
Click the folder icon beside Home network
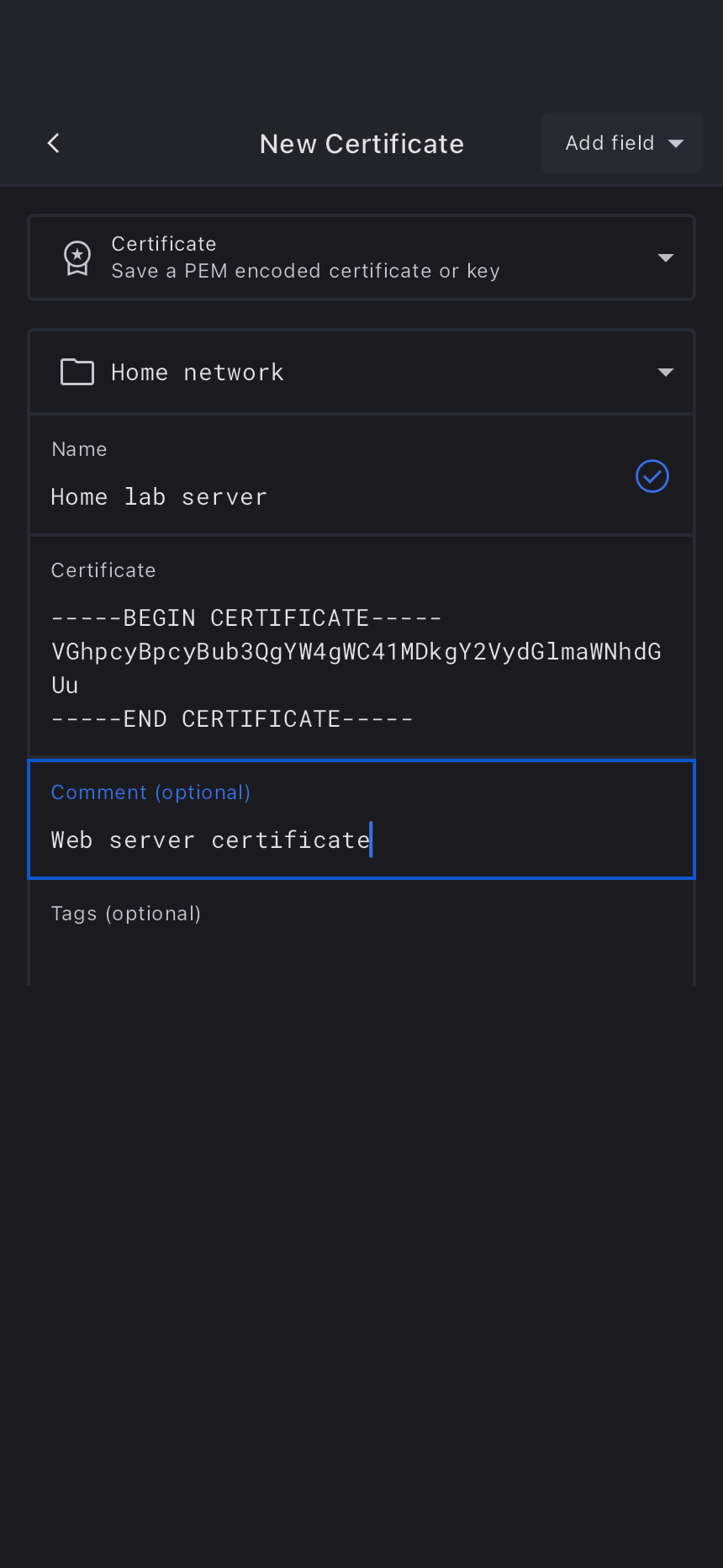[x=77, y=372]
